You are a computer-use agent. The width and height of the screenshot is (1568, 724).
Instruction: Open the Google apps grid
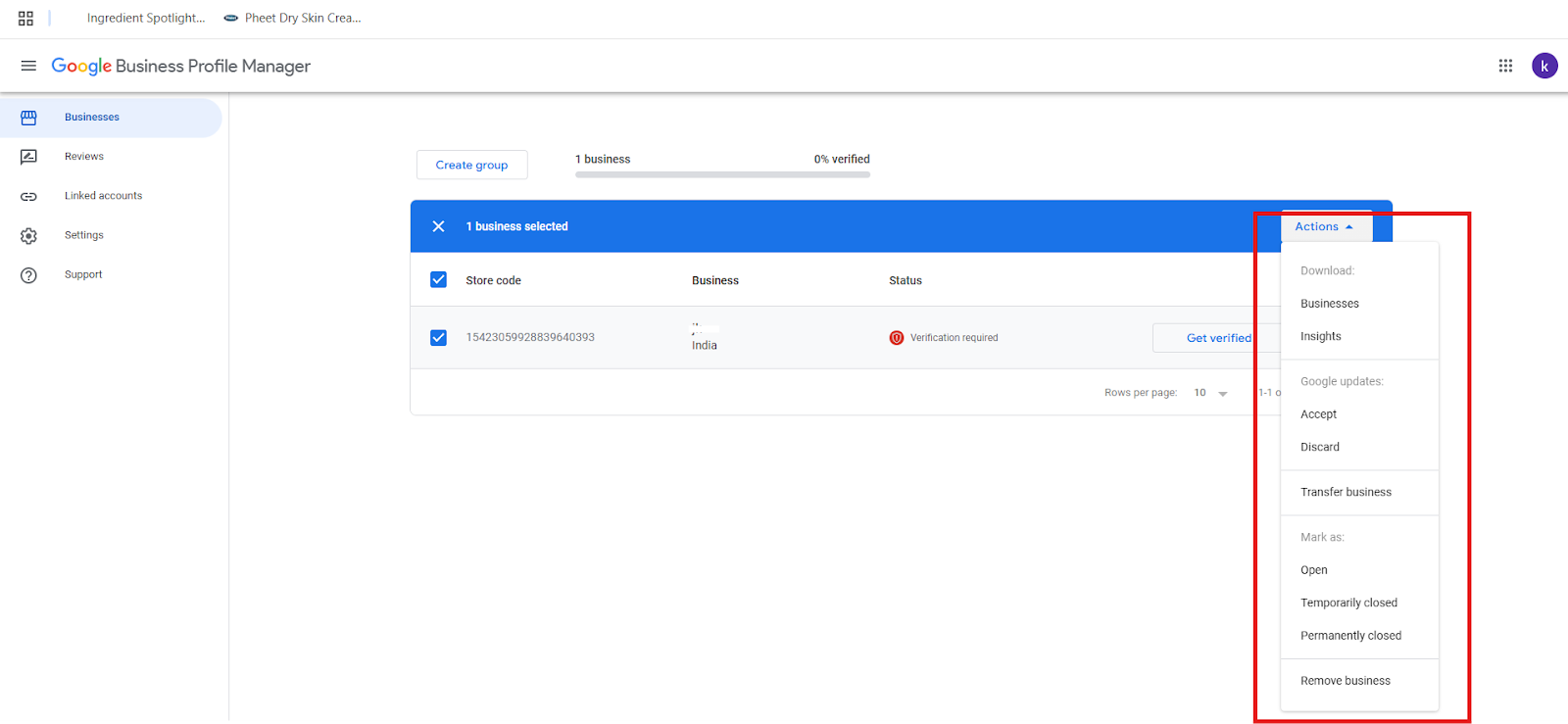1505,66
